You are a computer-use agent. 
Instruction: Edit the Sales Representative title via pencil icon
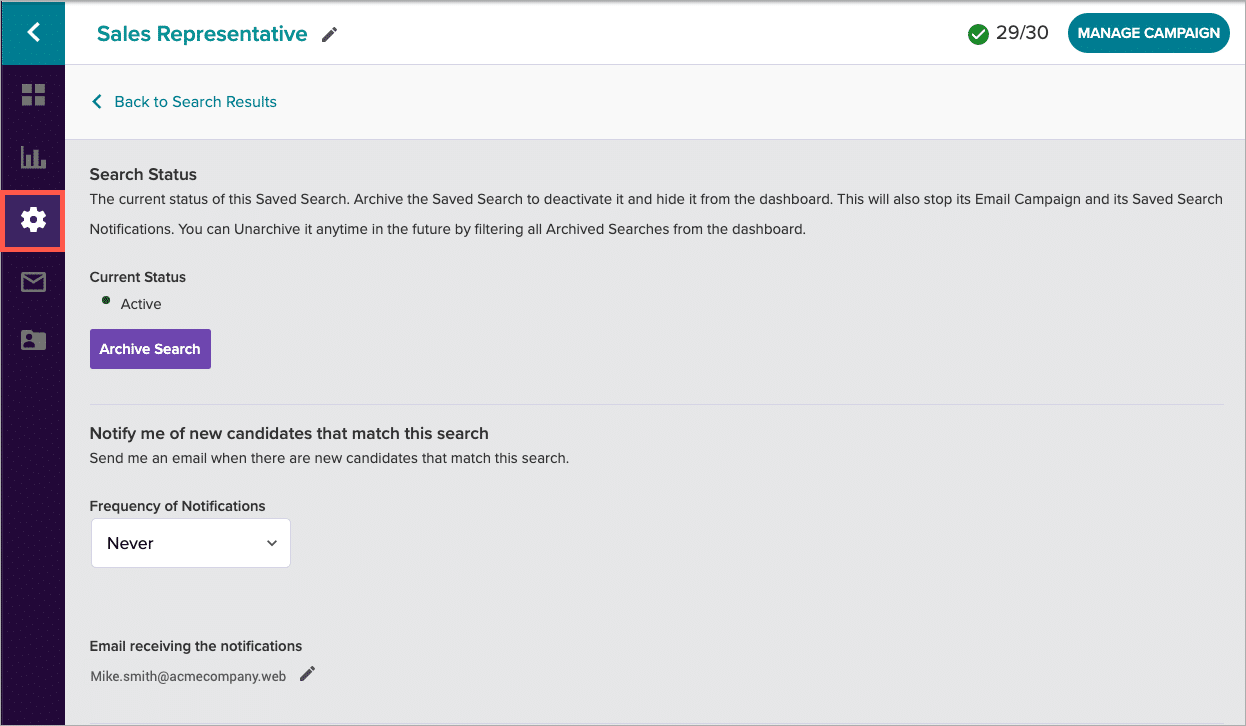click(x=329, y=35)
